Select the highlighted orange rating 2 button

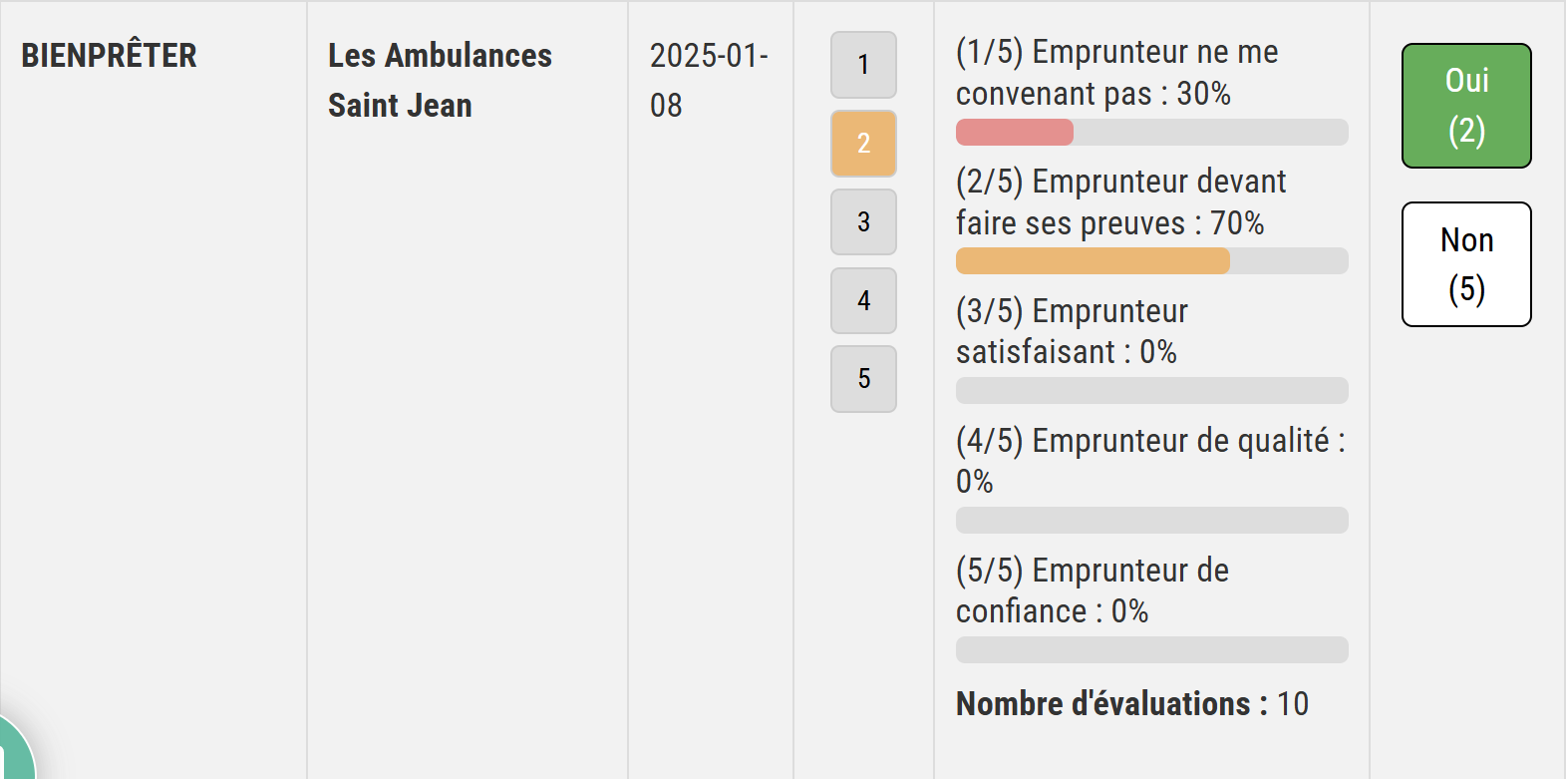click(863, 144)
